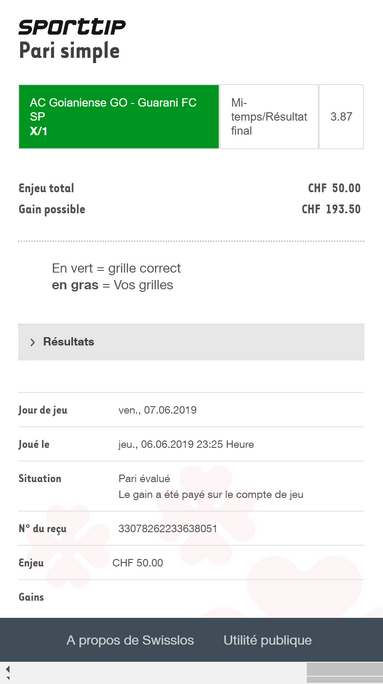Click the Gains row label
Image resolution: width=383 pixels, height=684 pixels.
31,597
